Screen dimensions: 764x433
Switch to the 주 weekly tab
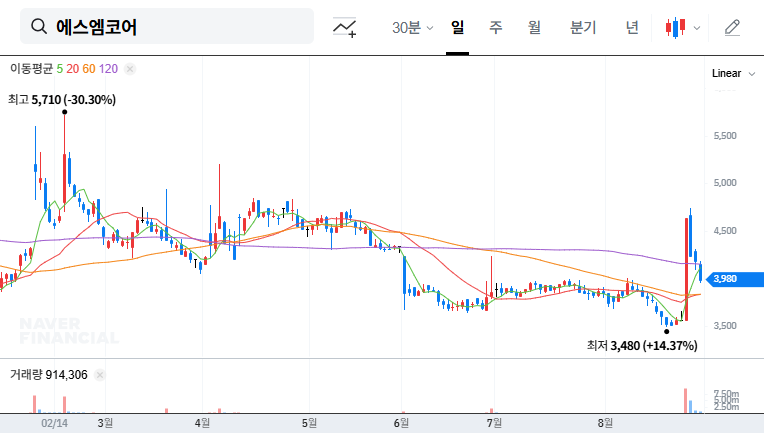click(x=496, y=28)
